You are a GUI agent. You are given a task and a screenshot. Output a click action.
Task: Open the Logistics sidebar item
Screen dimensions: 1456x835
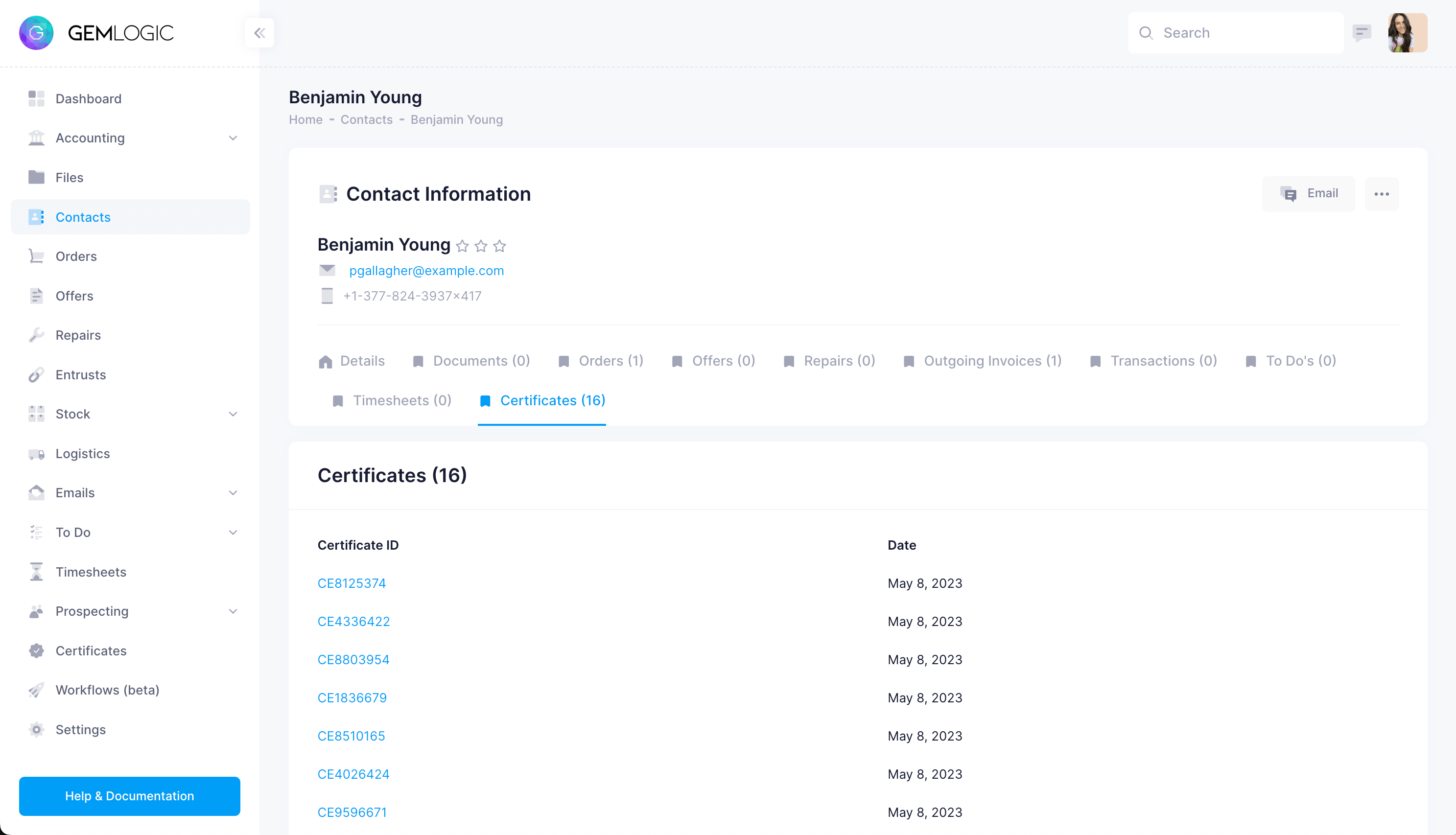[131, 454]
